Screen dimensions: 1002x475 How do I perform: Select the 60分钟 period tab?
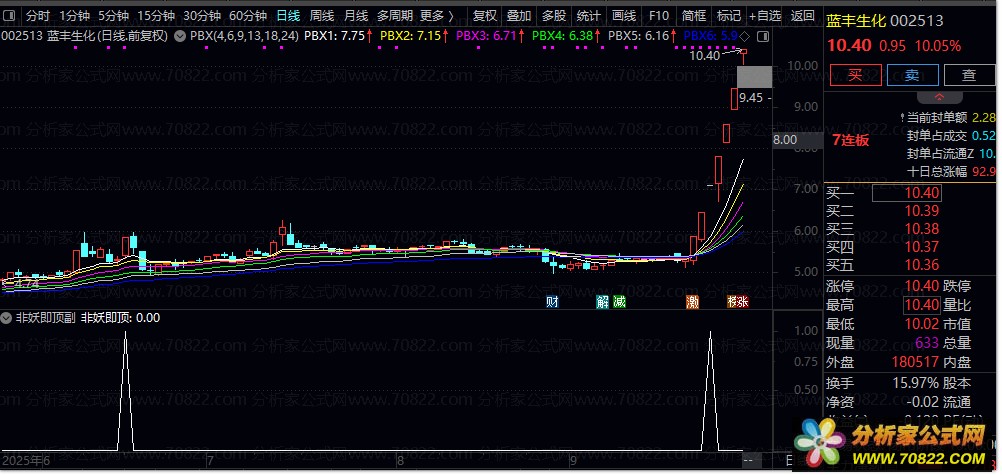pos(248,16)
